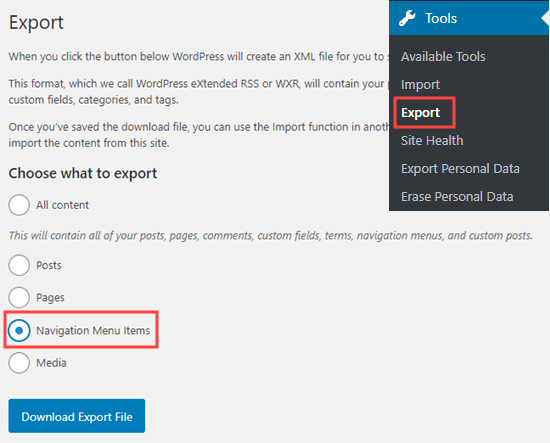Choose the Posts radio button

tap(19, 265)
